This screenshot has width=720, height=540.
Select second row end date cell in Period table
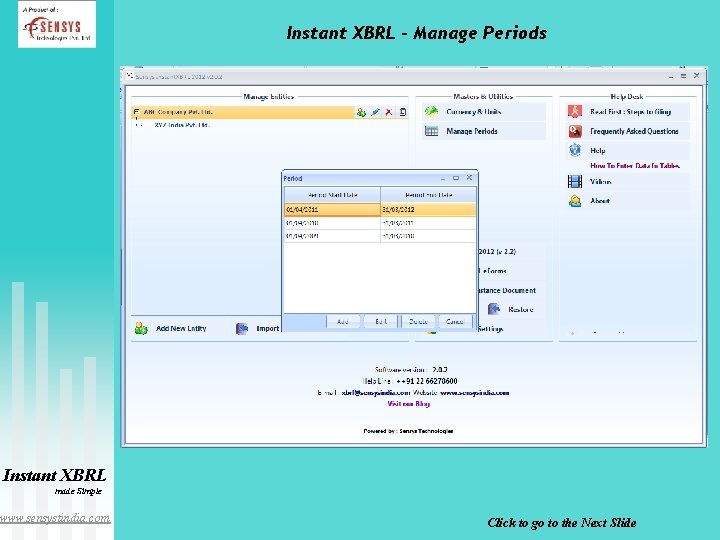click(x=428, y=223)
